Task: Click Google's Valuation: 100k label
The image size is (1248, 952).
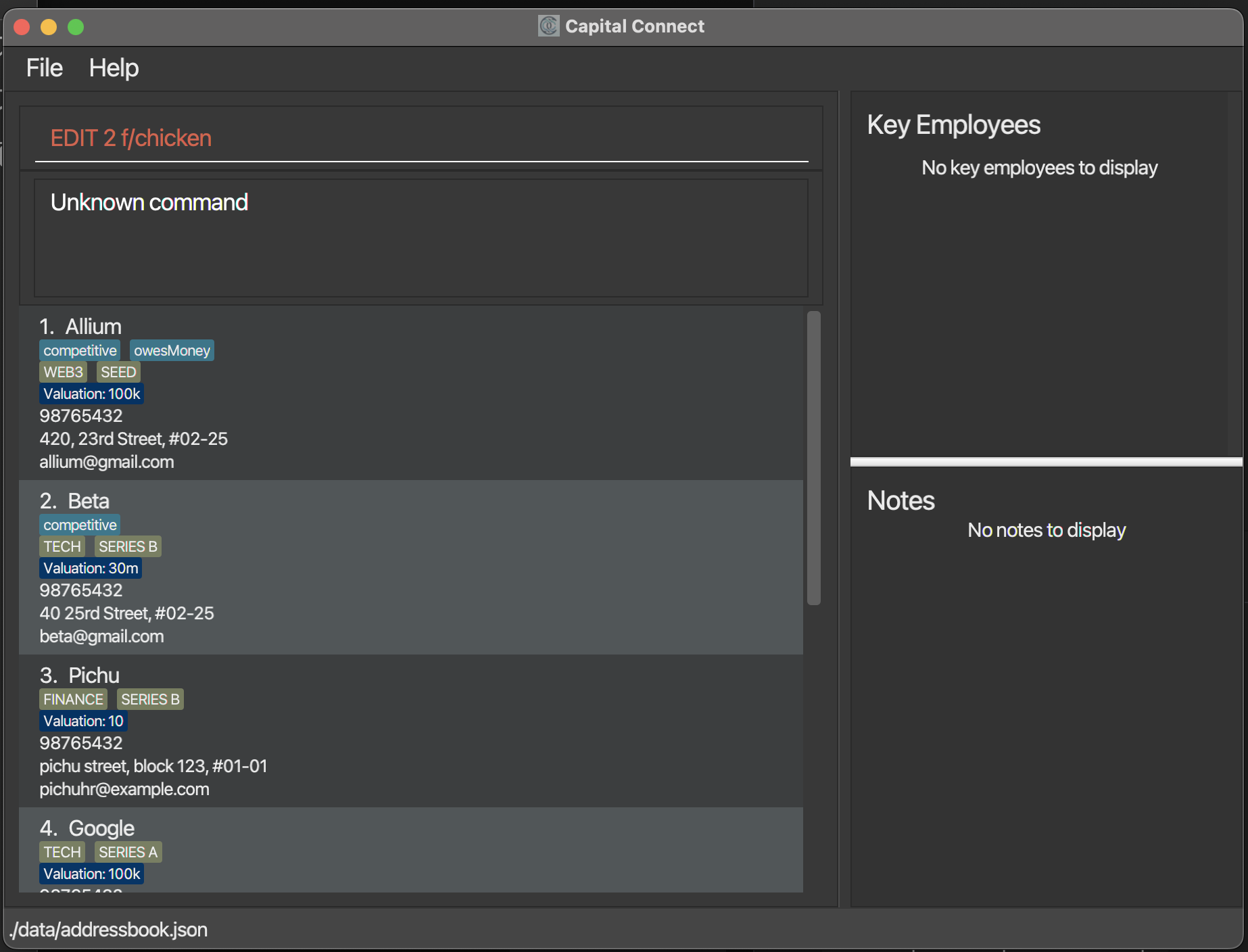Action: [x=91, y=874]
